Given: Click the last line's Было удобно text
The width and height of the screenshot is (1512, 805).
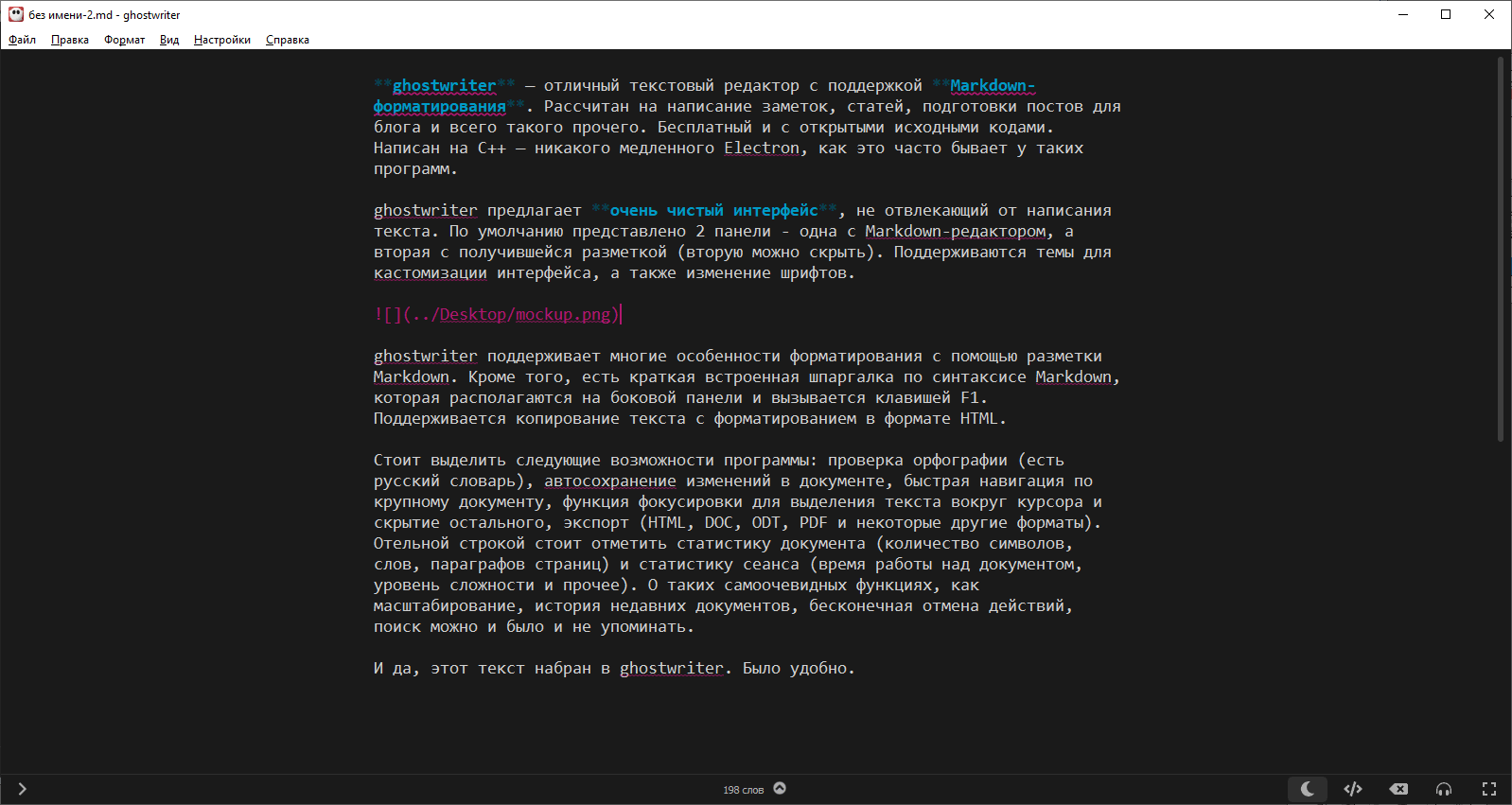Looking at the screenshot, I should coord(799,668).
